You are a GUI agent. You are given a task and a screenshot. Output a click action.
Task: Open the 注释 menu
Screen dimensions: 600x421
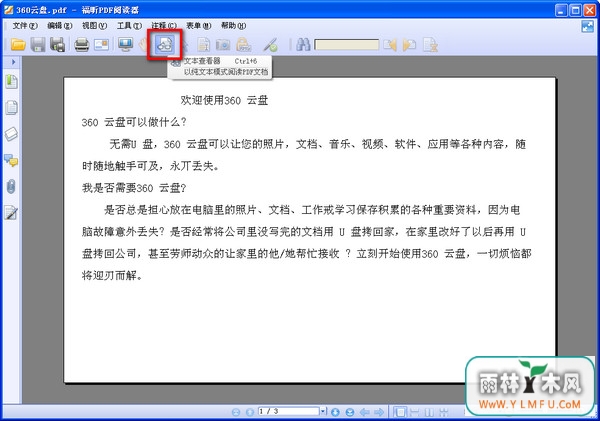tap(164, 26)
